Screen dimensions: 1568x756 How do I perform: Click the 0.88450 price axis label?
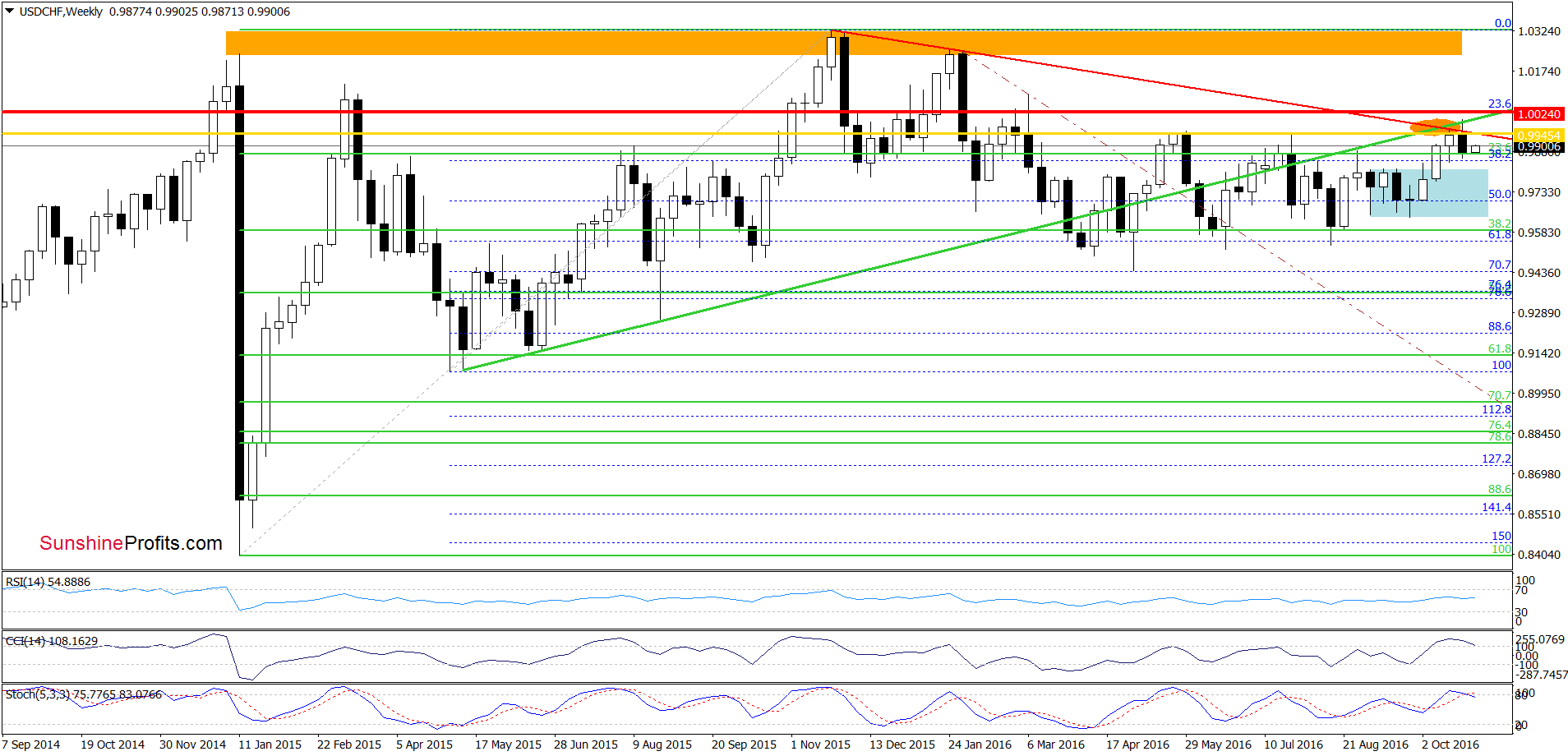1538,434
